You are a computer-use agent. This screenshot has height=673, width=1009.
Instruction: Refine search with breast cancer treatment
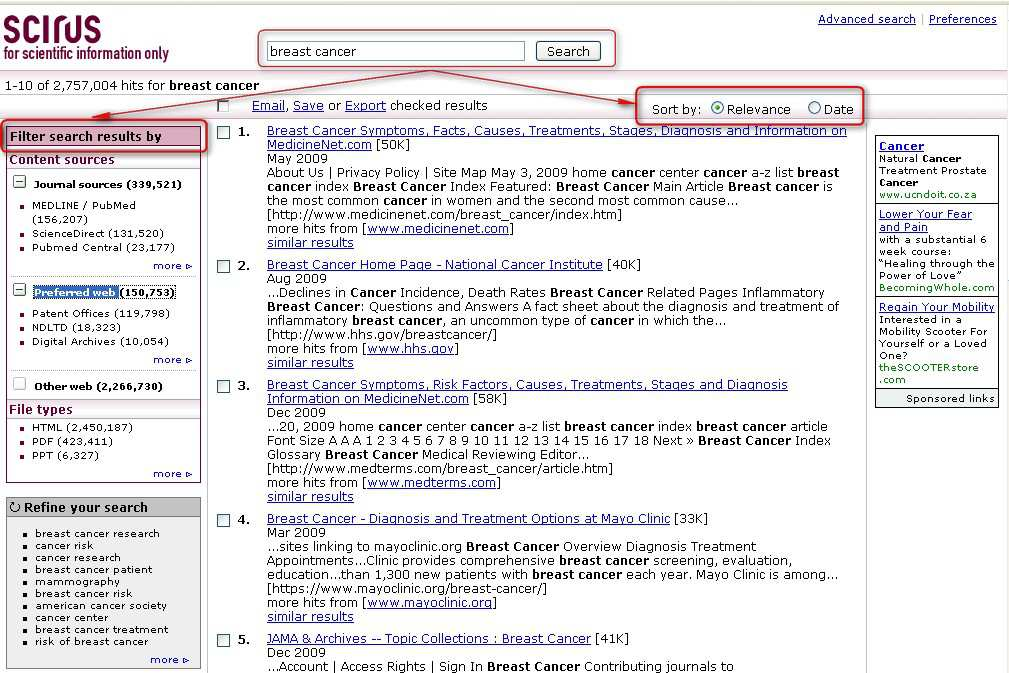(x=102, y=629)
